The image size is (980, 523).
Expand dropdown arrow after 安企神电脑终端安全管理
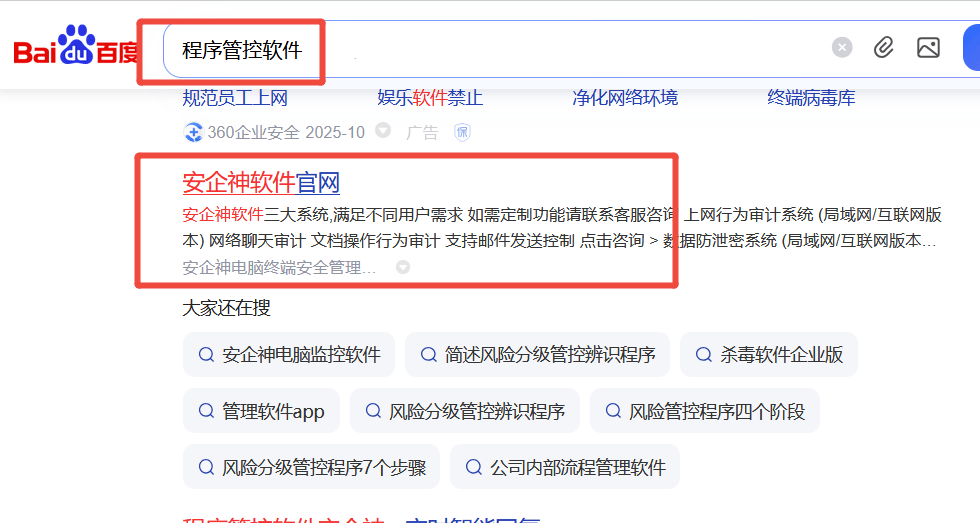point(403,268)
